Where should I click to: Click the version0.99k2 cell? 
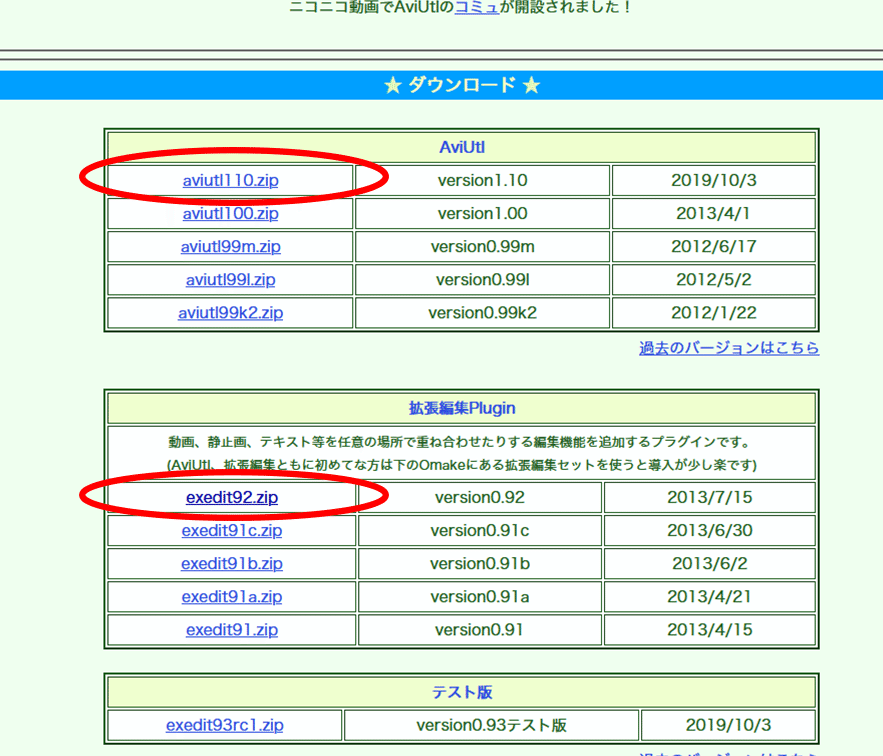483,313
